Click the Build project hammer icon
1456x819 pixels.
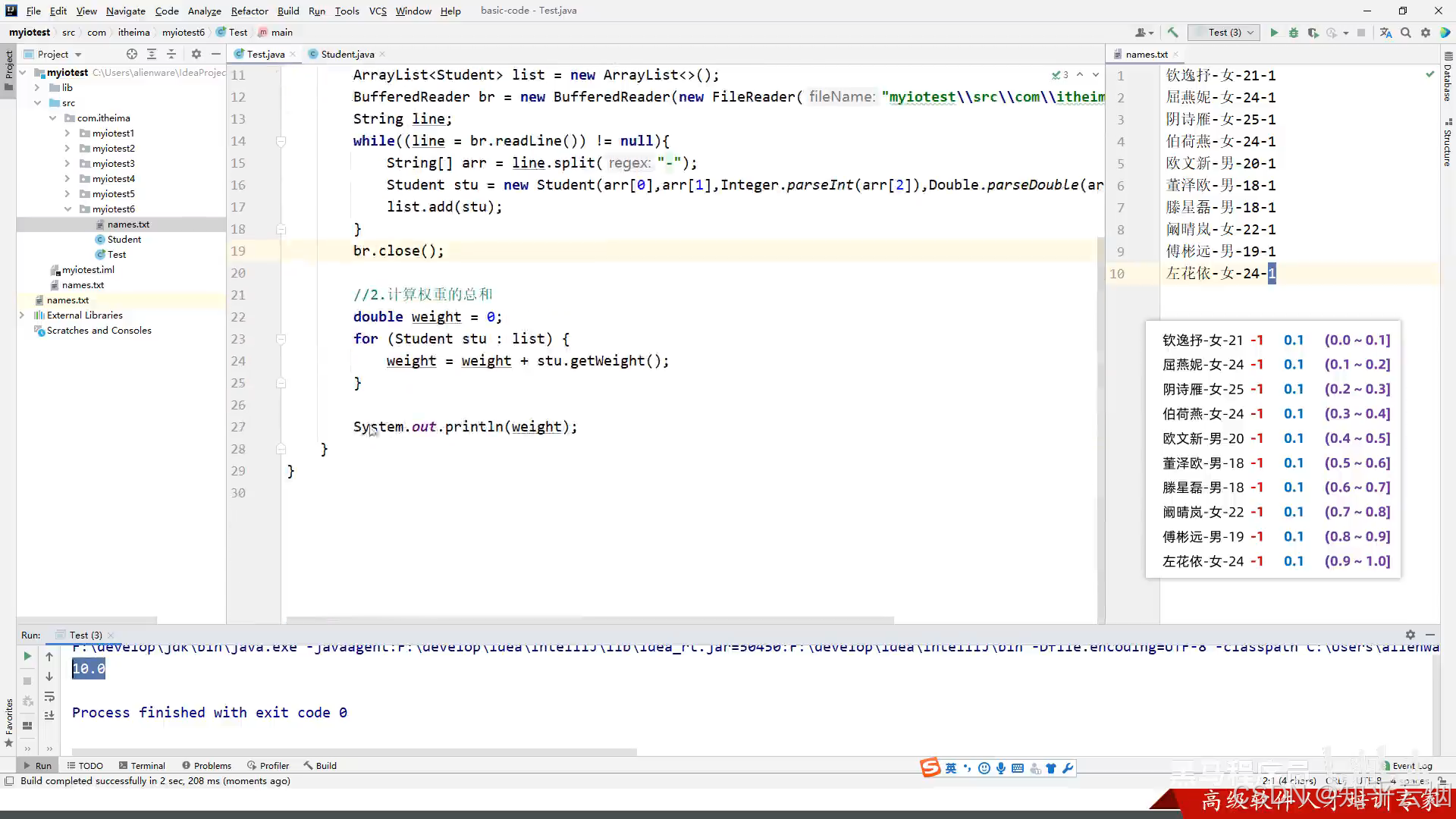point(1172,33)
